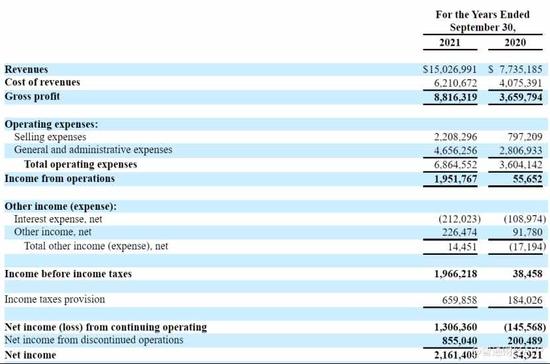
Task: Click income before taxes value 1,966,218
Action: pyautogui.click(x=455, y=274)
